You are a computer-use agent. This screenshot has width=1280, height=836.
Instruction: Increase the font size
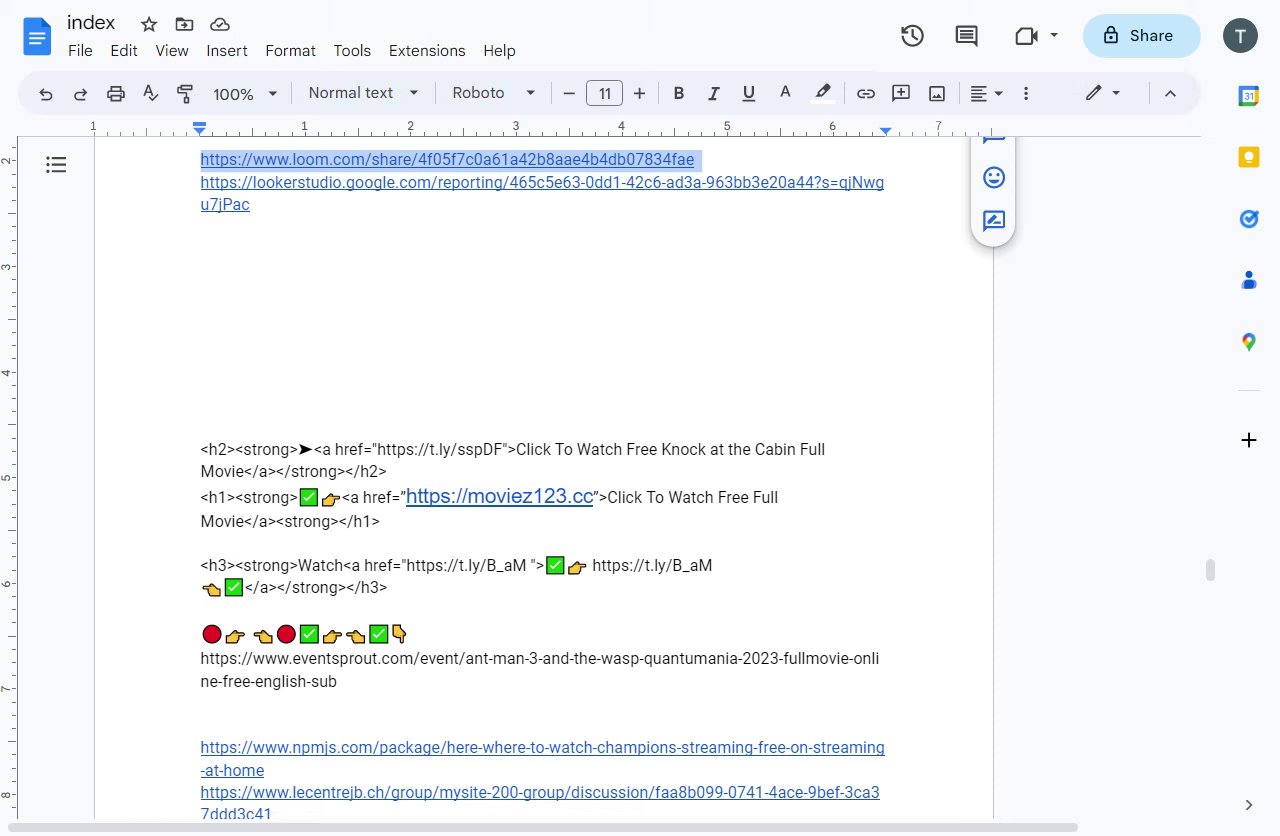pos(640,93)
